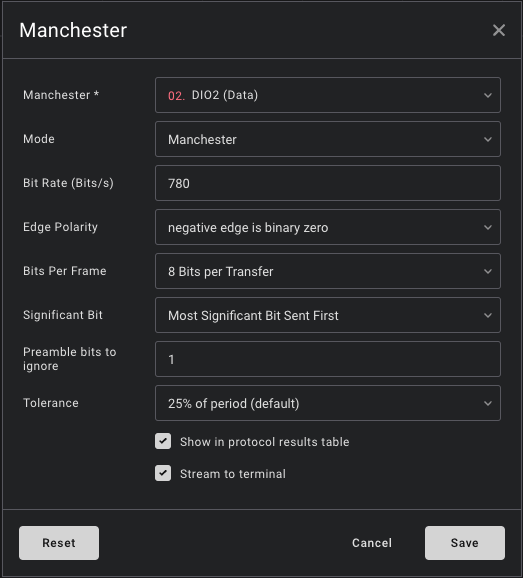Image resolution: width=523 pixels, height=578 pixels.
Task: Focus the Bit Rate field containing 780
Action: coord(328,183)
